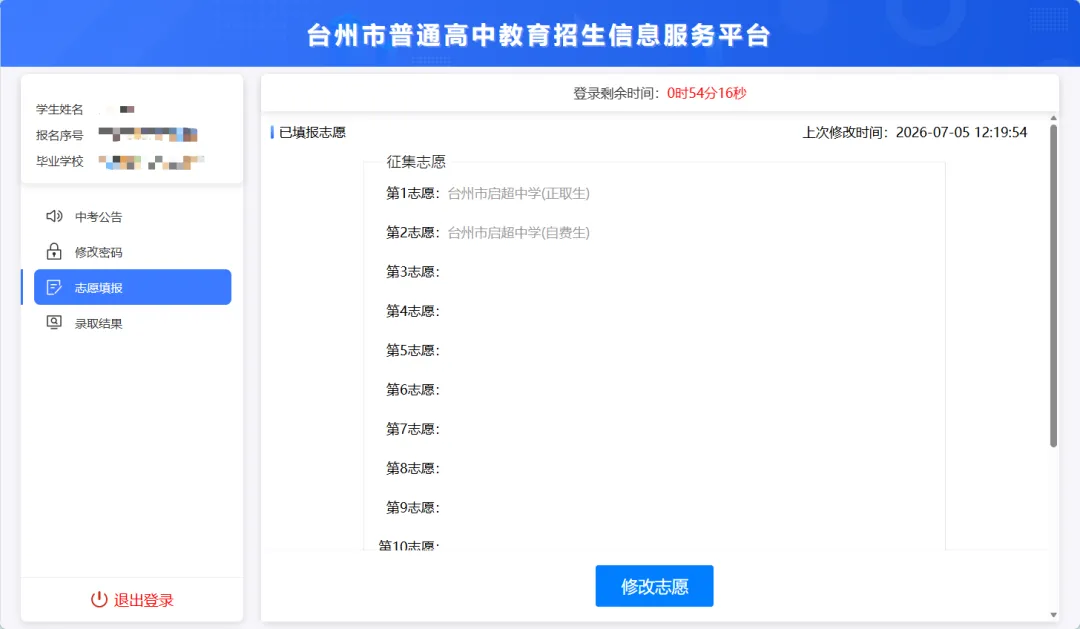Click the 修改志愿 button
This screenshot has width=1080, height=629.
coord(654,586)
